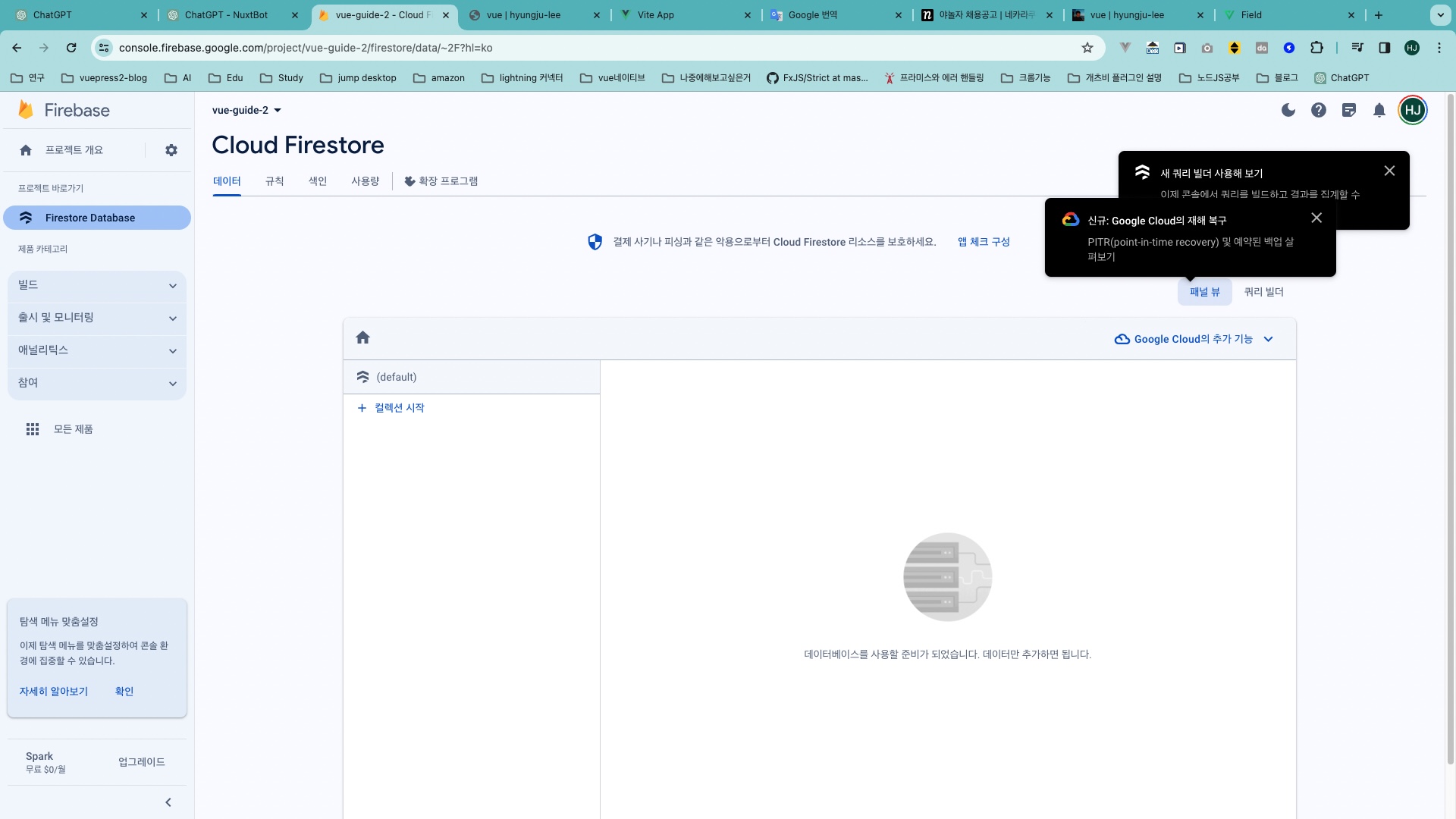Open Chrome three-dot menu
The height and width of the screenshot is (819, 1456).
pos(1439,48)
